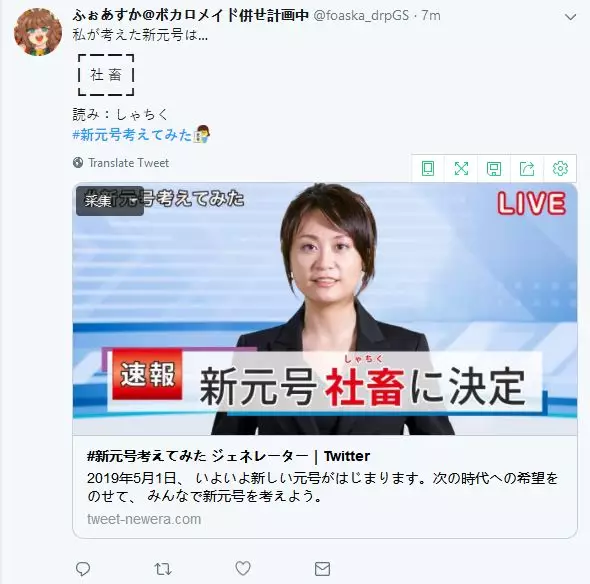This screenshot has width=590, height=584.
Task: Click the phone-shaped icon in image toolbar
Action: click(x=428, y=168)
